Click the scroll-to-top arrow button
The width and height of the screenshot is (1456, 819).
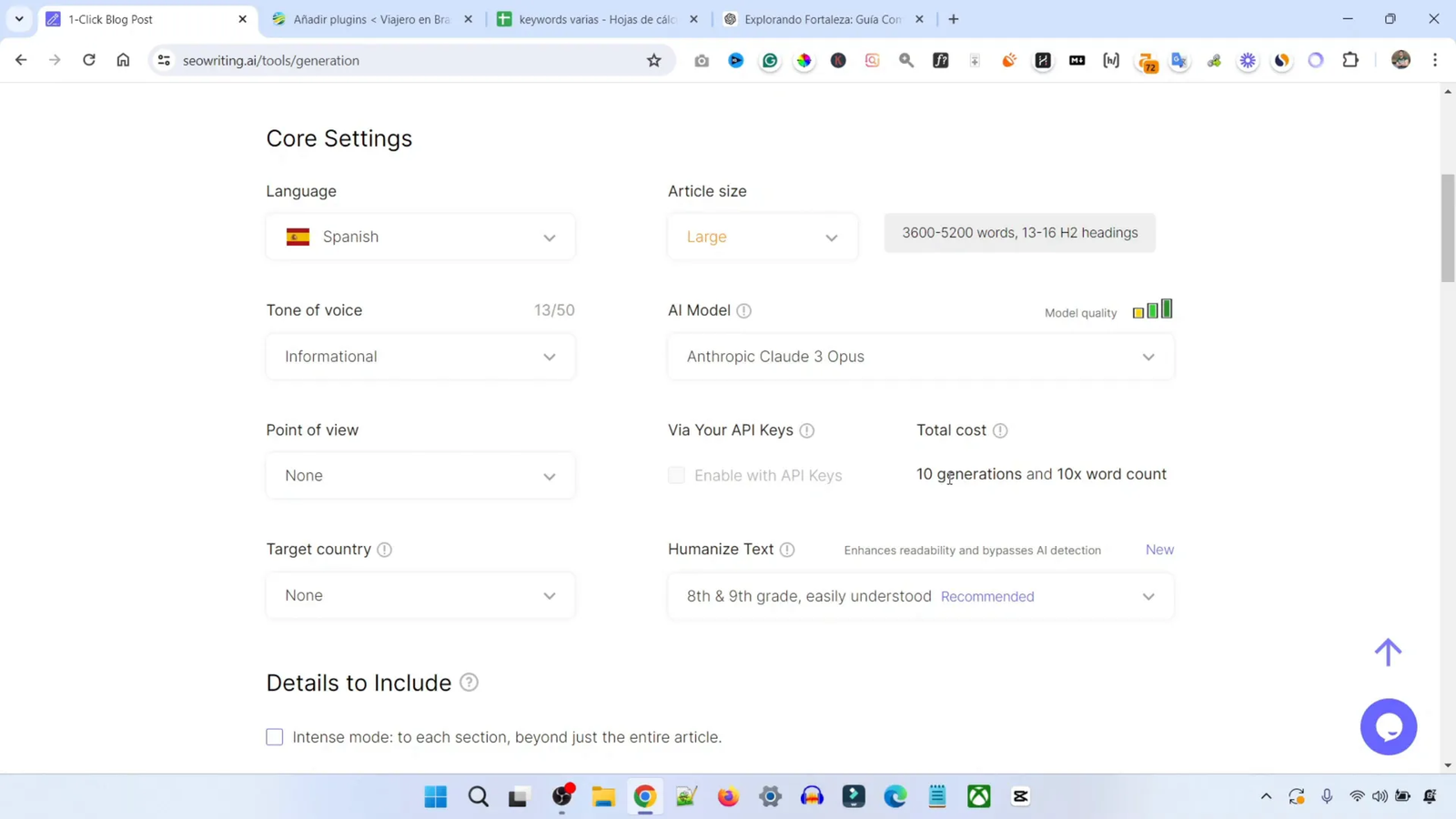pos(1388,652)
